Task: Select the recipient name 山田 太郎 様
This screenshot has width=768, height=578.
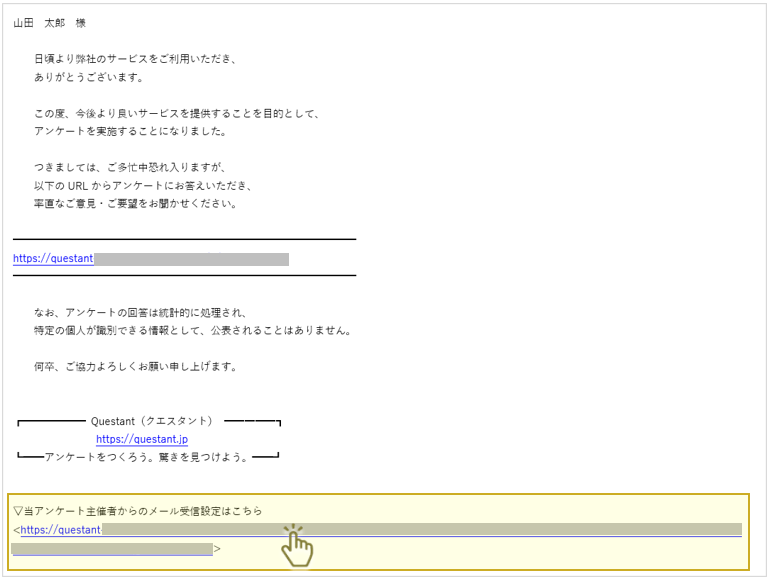Action: (49, 23)
